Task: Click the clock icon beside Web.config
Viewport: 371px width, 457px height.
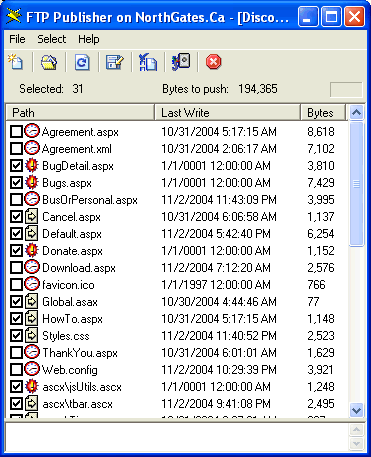Action: coord(32,369)
